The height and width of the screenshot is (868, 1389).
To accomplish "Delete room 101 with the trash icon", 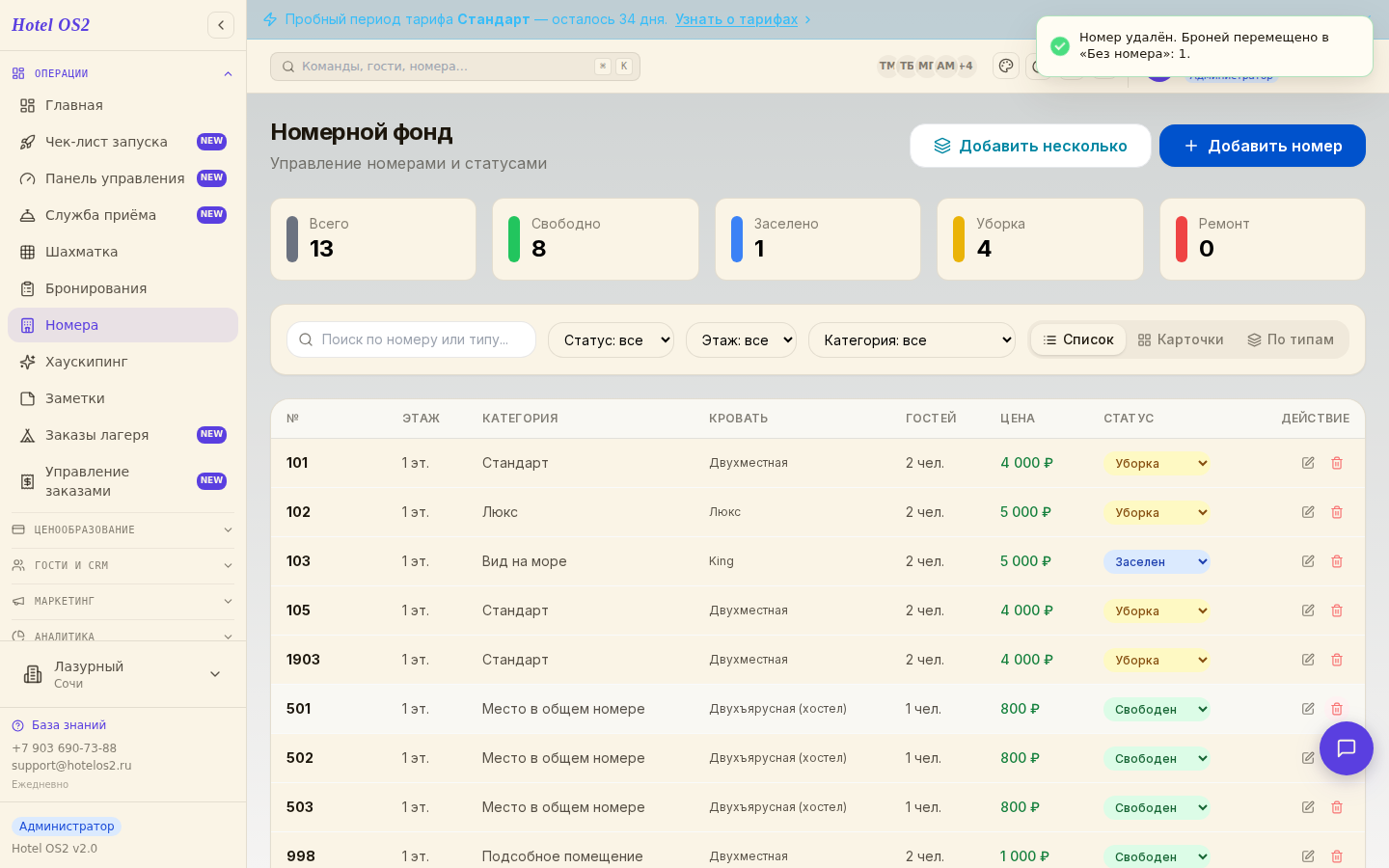I will pyautogui.click(x=1337, y=463).
